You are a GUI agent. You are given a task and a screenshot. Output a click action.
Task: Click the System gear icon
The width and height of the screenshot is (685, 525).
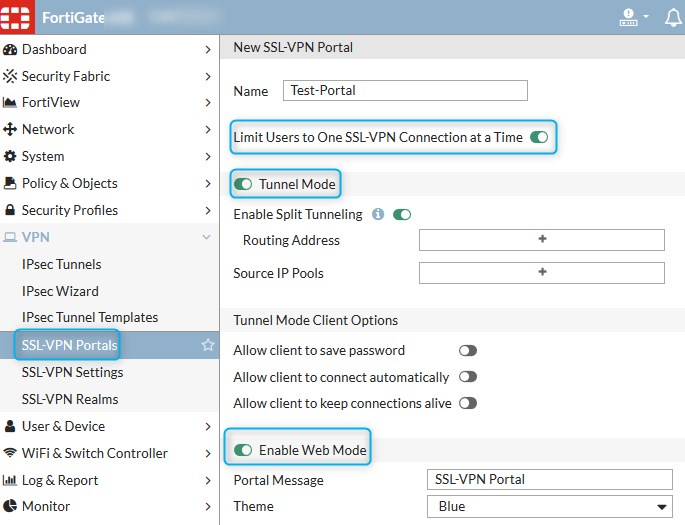point(11,156)
